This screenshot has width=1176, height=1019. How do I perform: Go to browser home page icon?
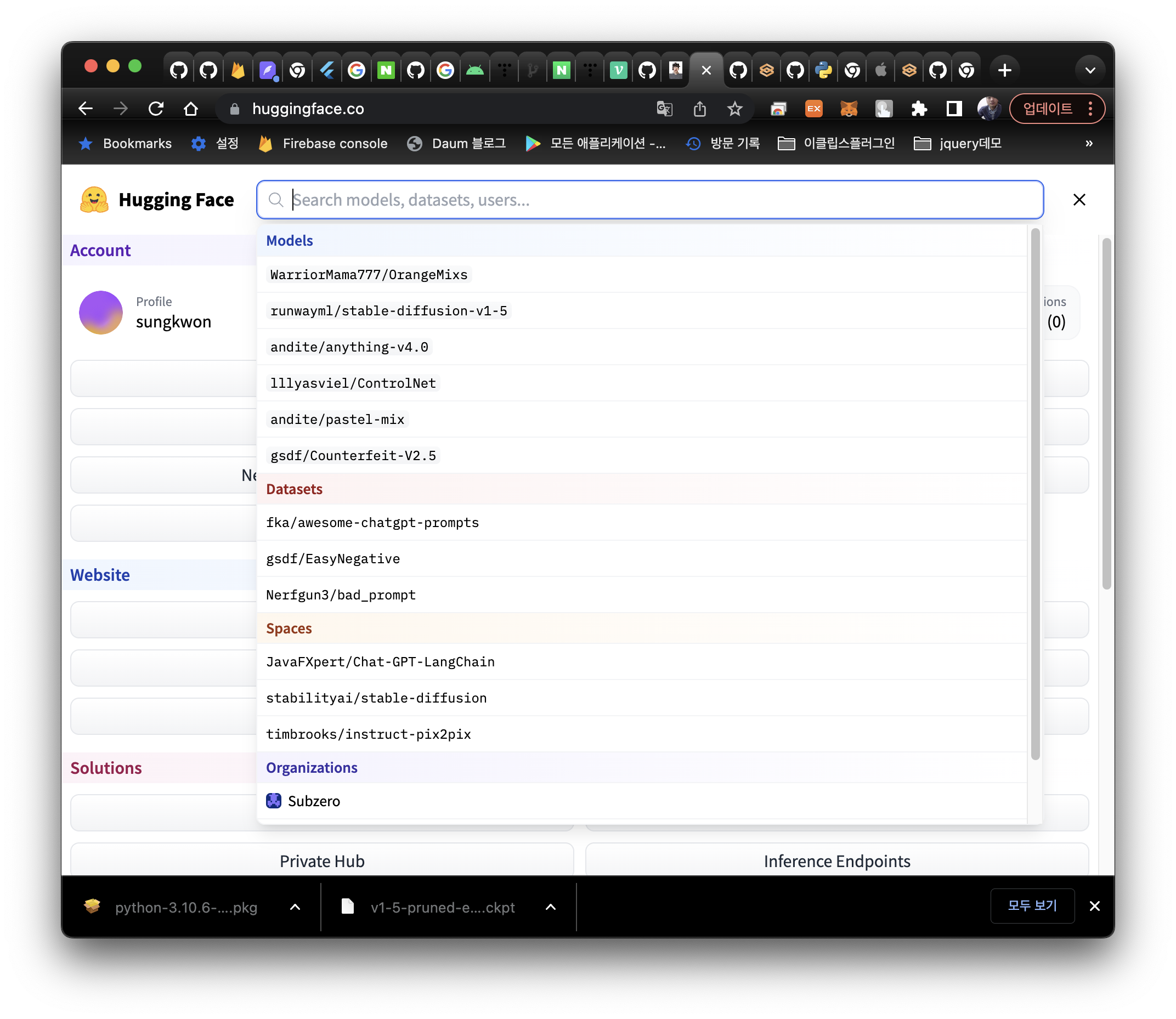pyautogui.click(x=190, y=109)
